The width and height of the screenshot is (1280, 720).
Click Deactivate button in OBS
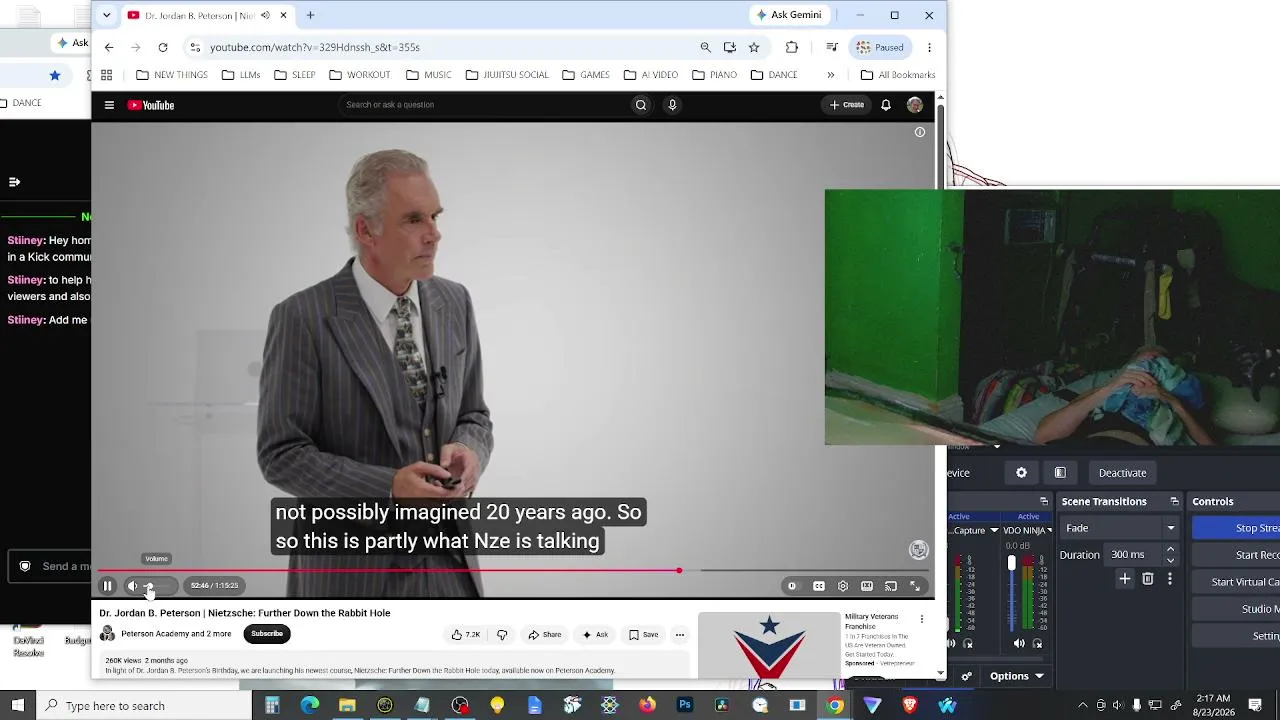1122,473
